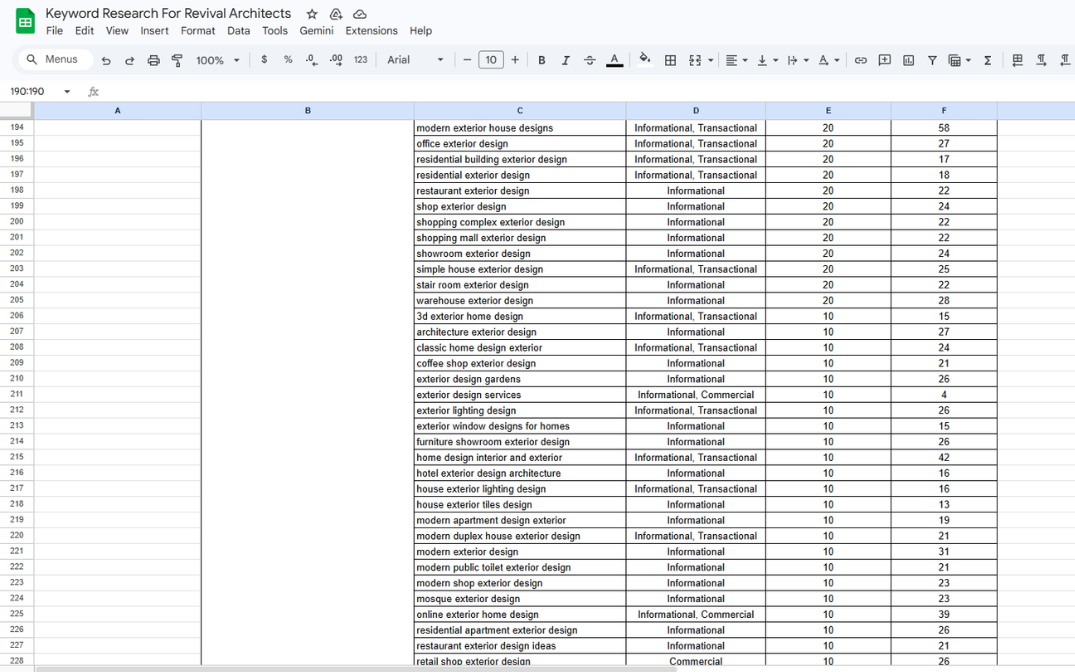1075x672 pixels.
Task: Click the paint format roller icon
Action: coord(177,60)
